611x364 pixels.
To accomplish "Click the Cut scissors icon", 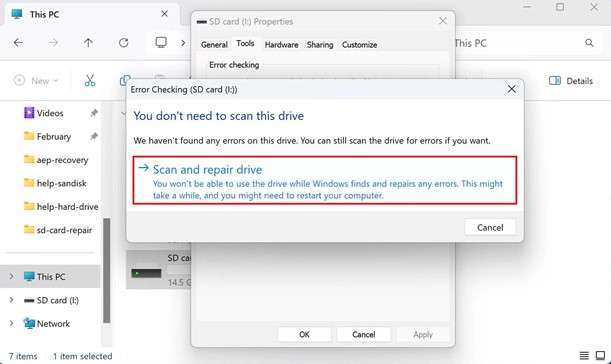I will [90, 81].
